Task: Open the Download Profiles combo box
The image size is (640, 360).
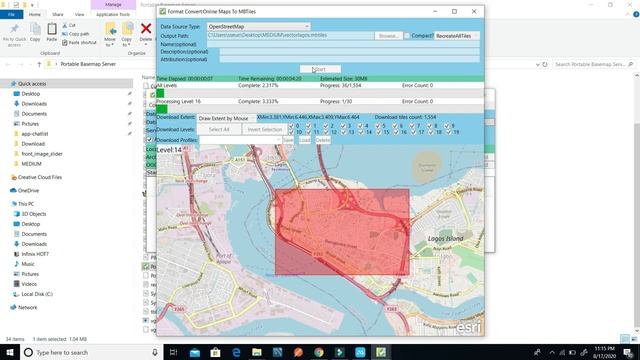Action: [240, 140]
